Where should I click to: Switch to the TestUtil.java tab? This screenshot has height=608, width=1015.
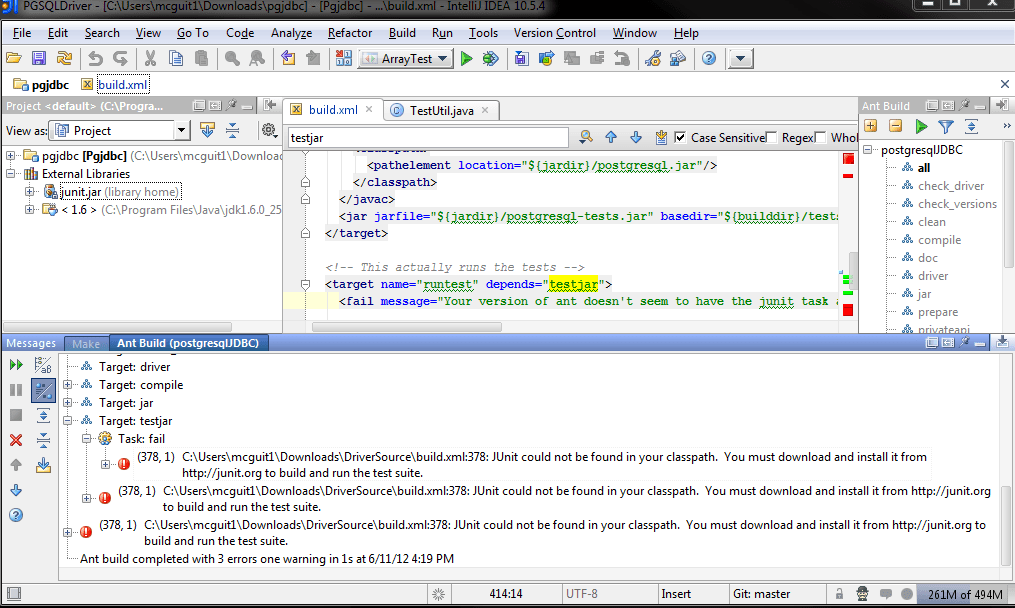(x=444, y=111)
